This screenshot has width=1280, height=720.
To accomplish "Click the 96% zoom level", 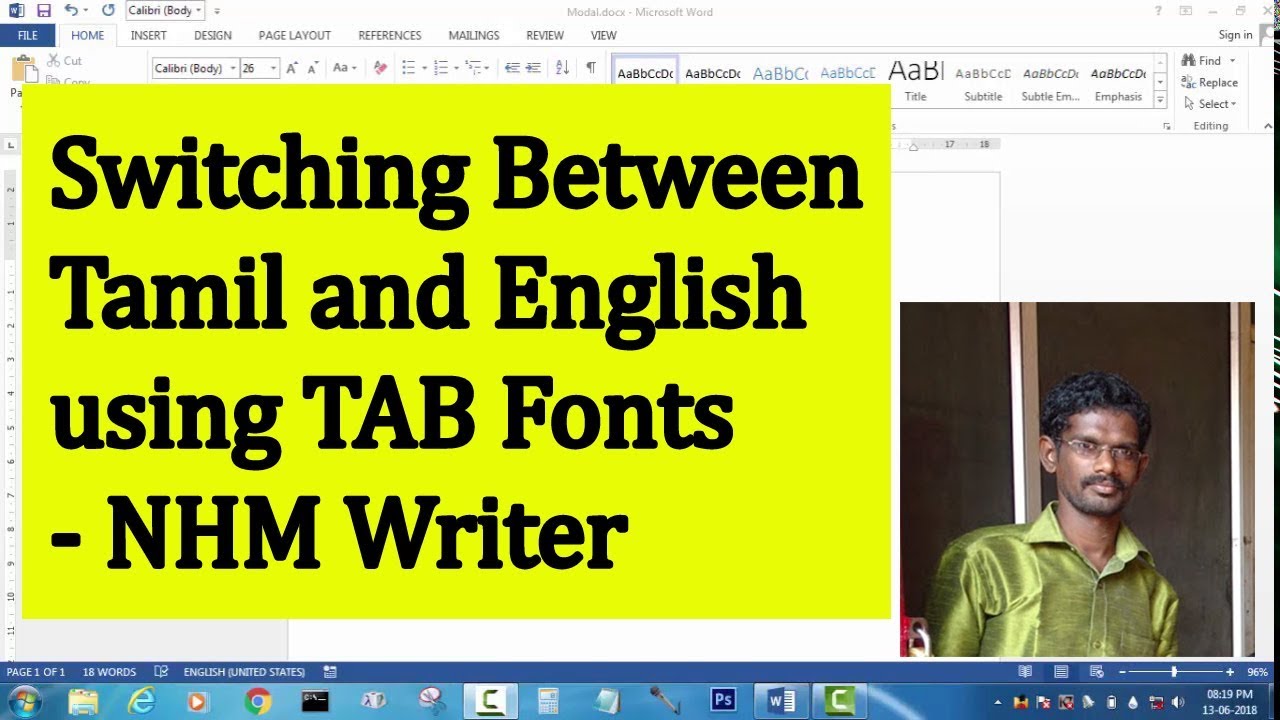I will [1257, 672].
